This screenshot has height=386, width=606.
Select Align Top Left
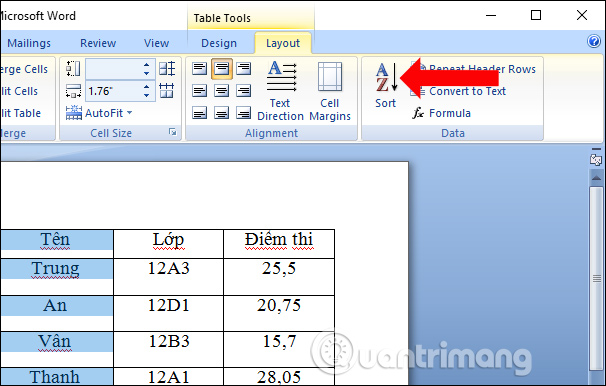pos(199,69)
